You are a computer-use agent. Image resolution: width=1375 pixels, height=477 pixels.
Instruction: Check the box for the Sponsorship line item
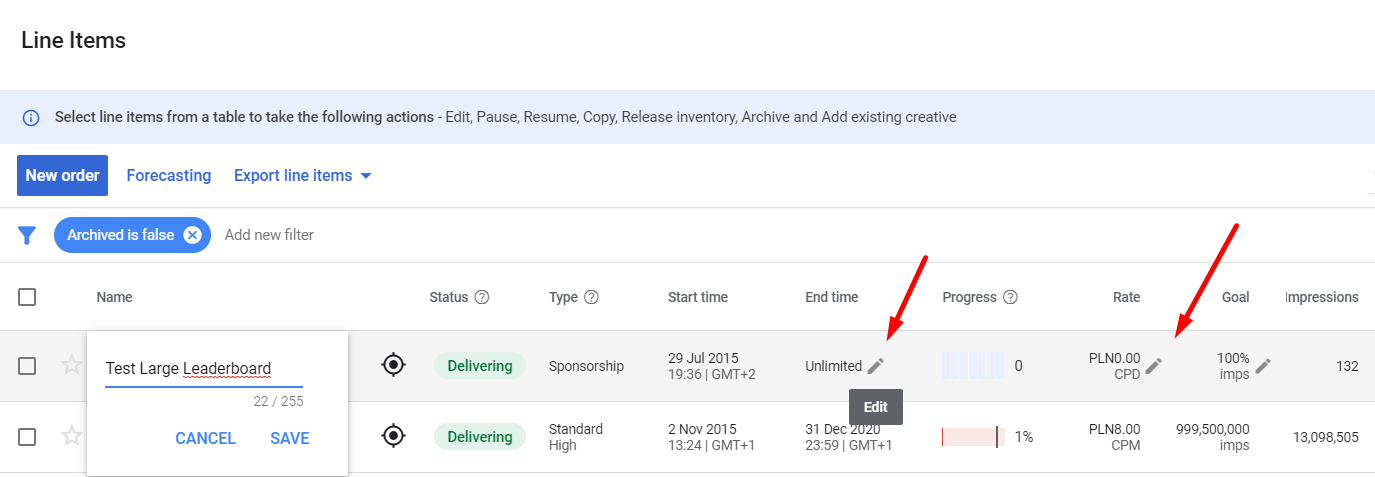pyautogui.click(x=27, y=366)
